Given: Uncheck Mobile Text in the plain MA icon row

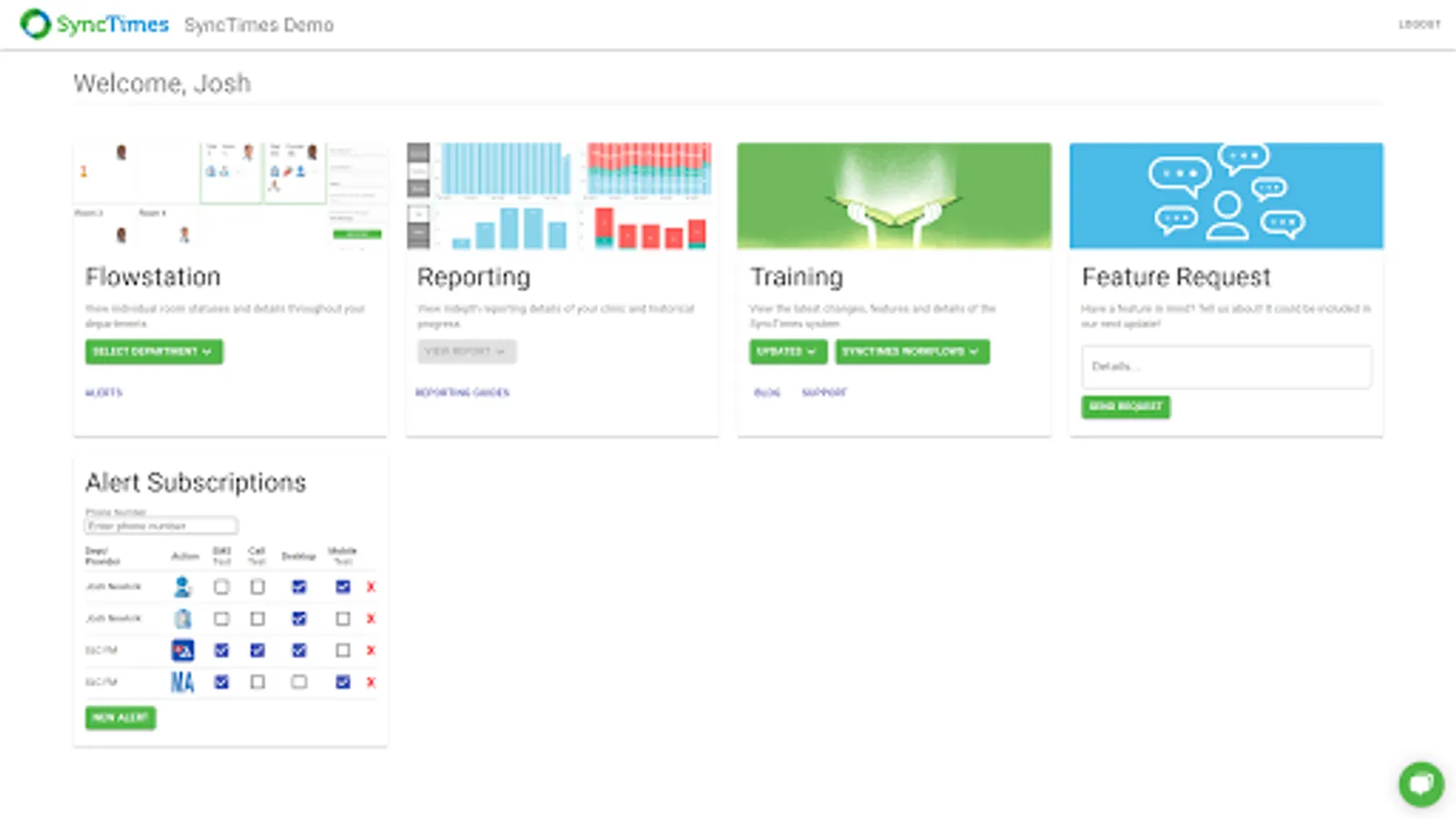Looking at the screenshot, I should 342,682.
